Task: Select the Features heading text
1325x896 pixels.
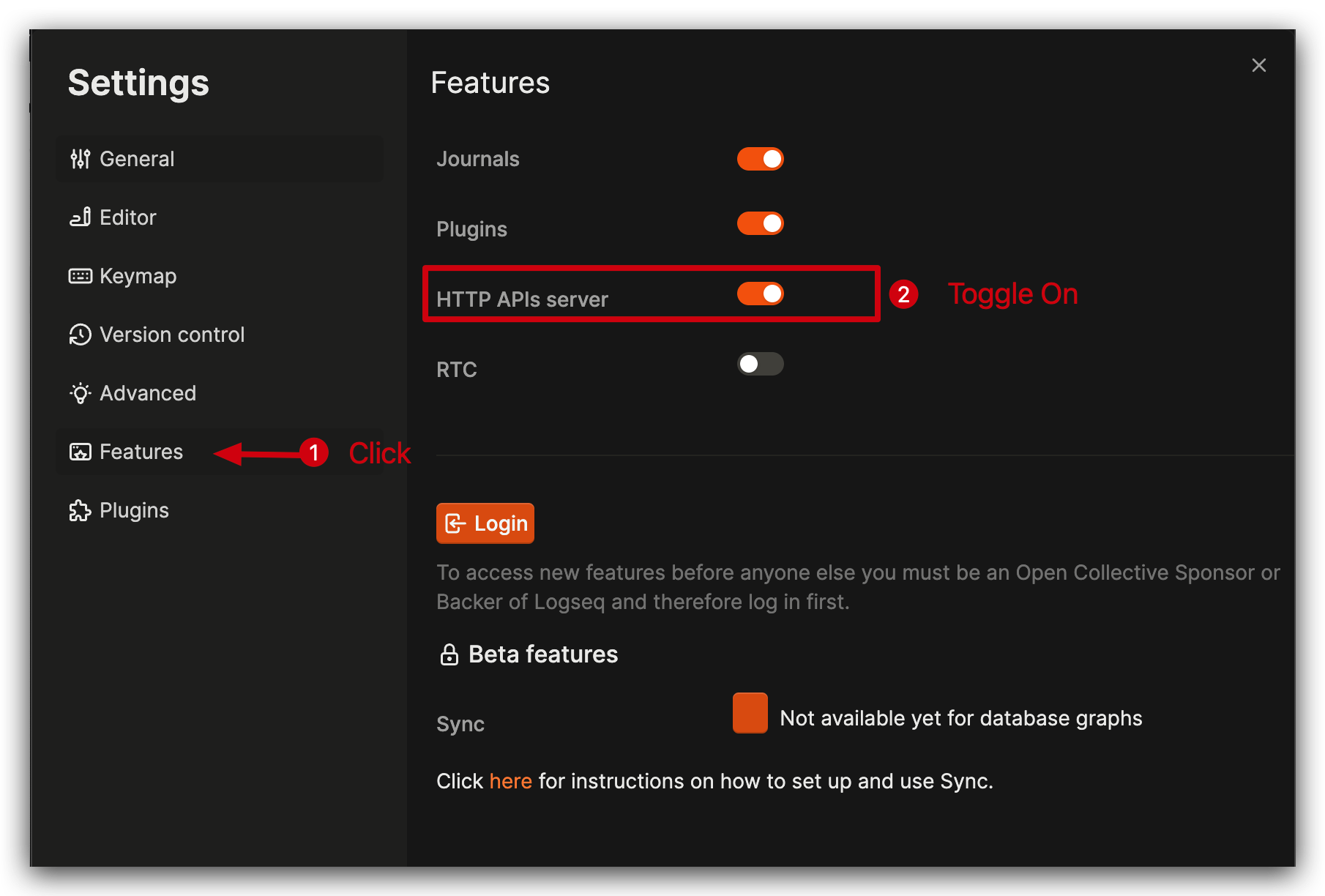Action: click(490, 83)
